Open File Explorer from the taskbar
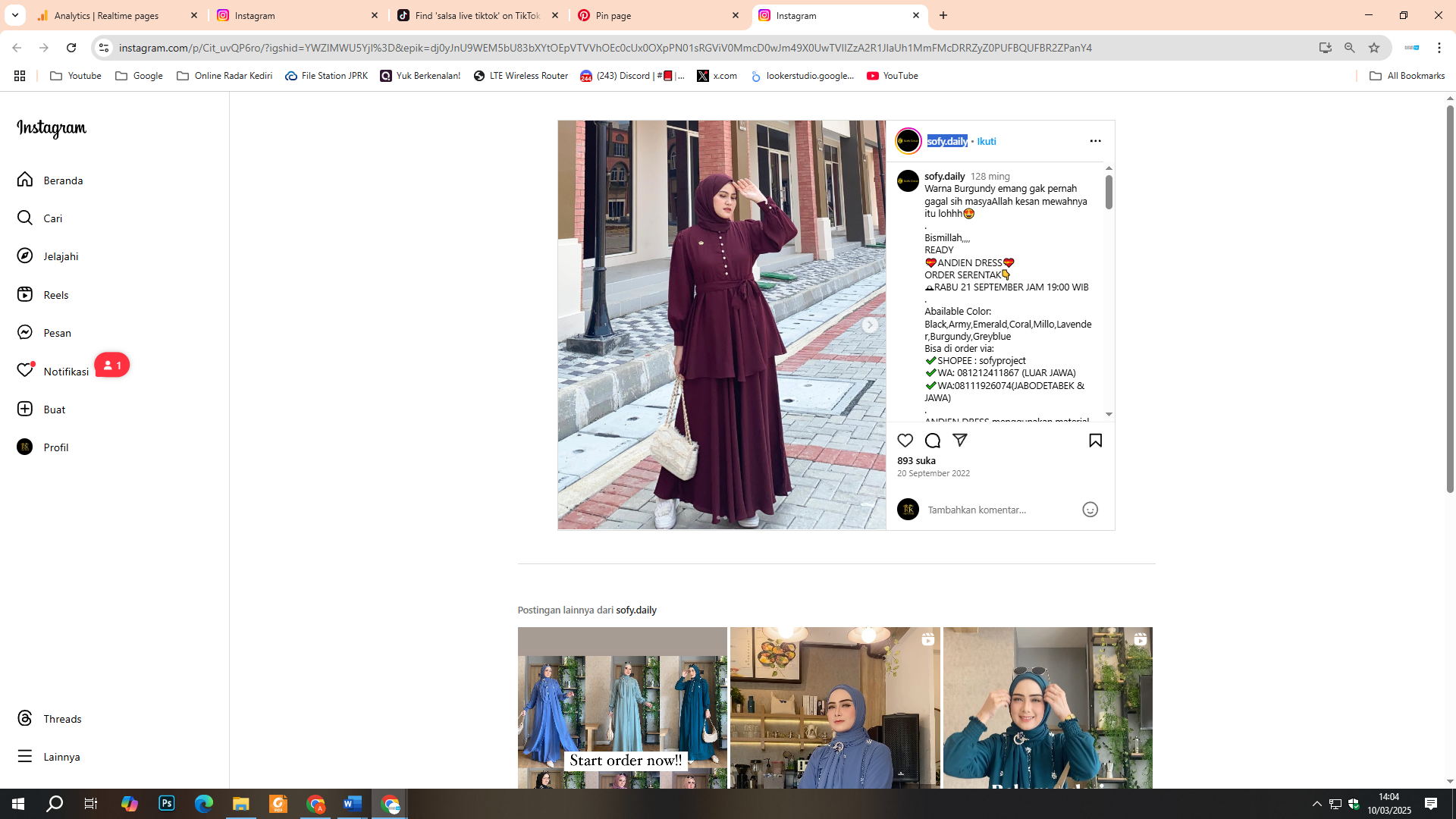This screenshot has width=1456, height=819. (241, 804)
